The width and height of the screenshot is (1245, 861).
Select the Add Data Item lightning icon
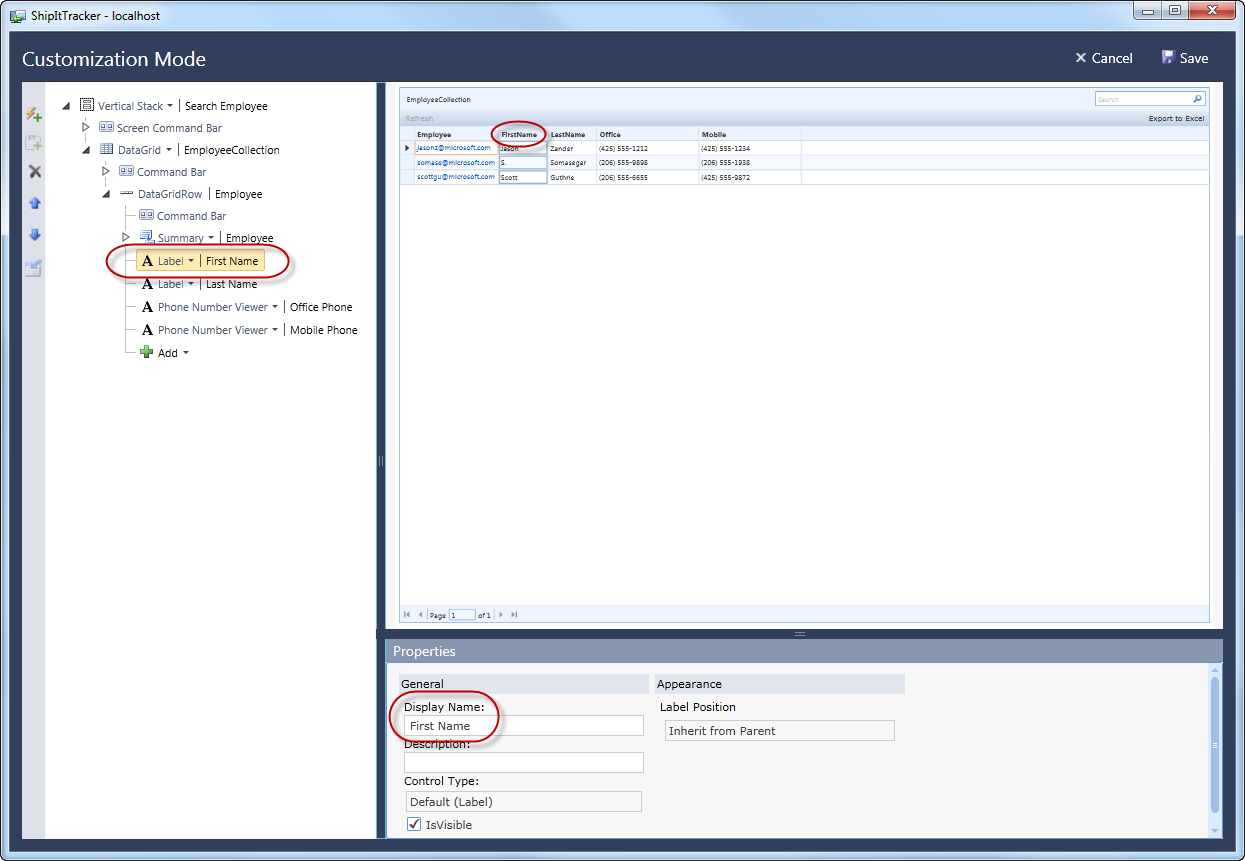[x=33, y=114]
